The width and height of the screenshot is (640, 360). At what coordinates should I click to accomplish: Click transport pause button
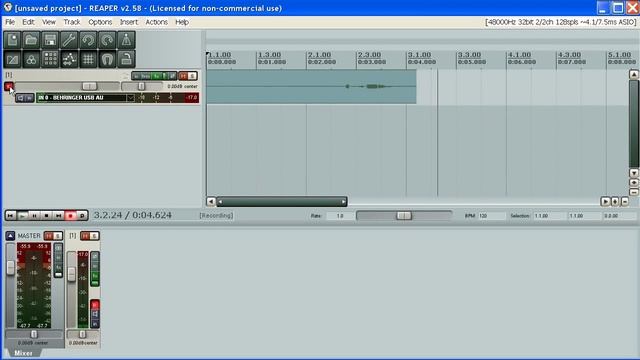pos(35,216)
